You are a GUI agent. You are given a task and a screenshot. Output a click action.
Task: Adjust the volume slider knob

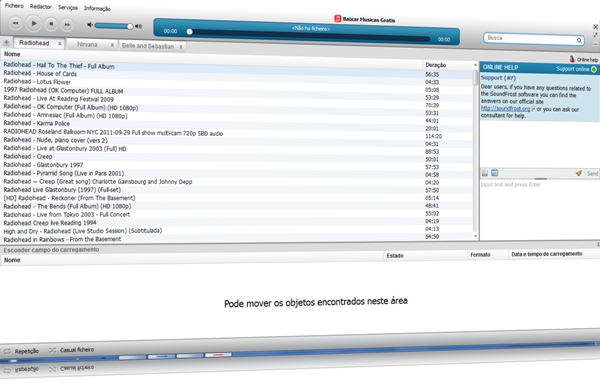[x=130, y=26]
